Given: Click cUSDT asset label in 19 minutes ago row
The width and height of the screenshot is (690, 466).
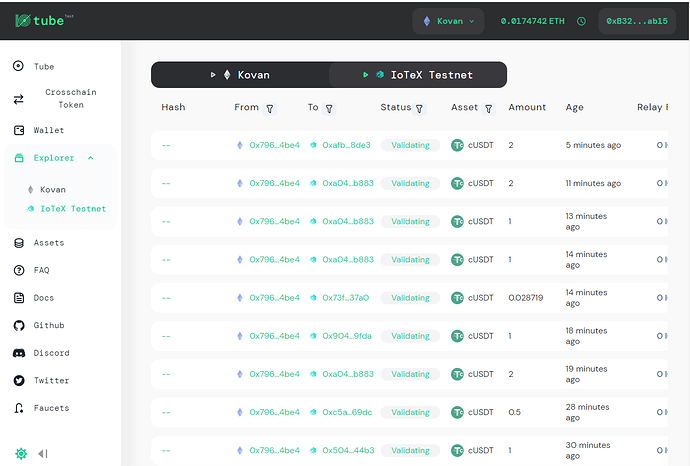Looking at the screenshot, I should [481, 374].
